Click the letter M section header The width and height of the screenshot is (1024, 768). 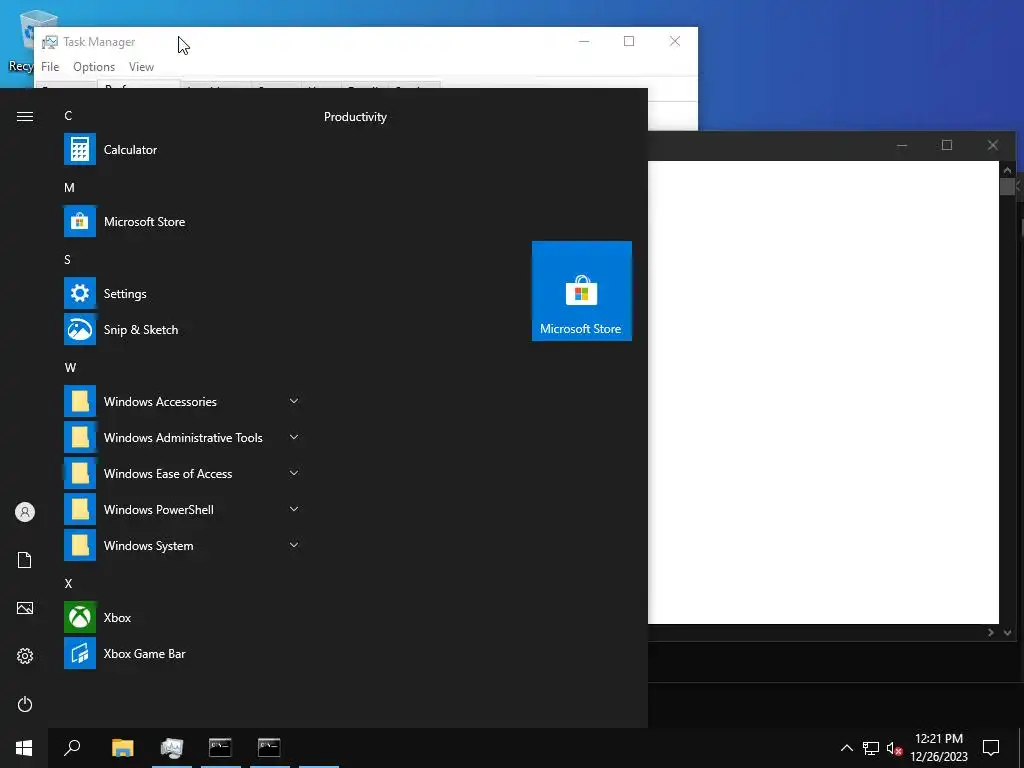tap(69, 187)
